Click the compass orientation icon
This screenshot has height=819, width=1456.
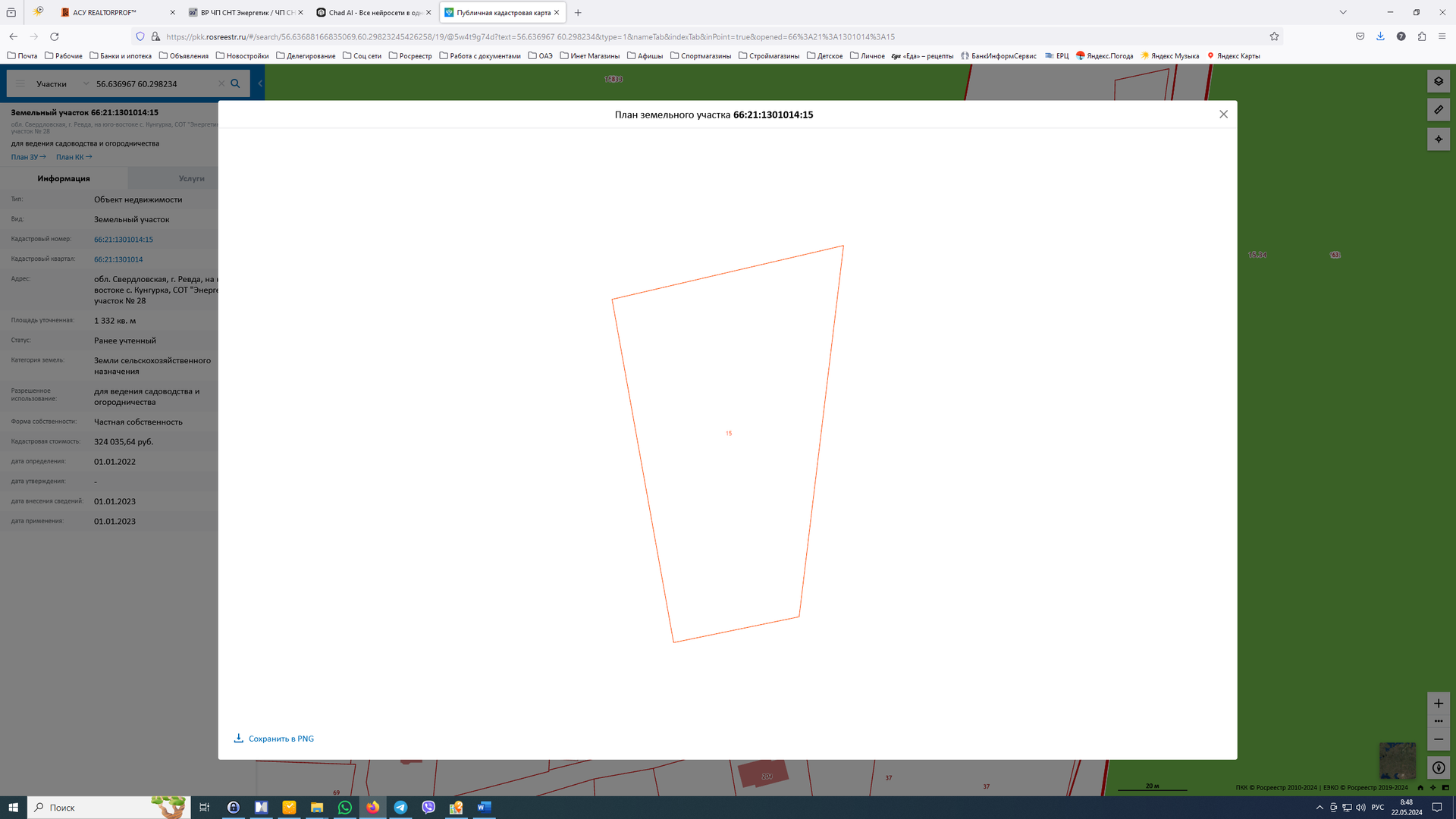1438,767
